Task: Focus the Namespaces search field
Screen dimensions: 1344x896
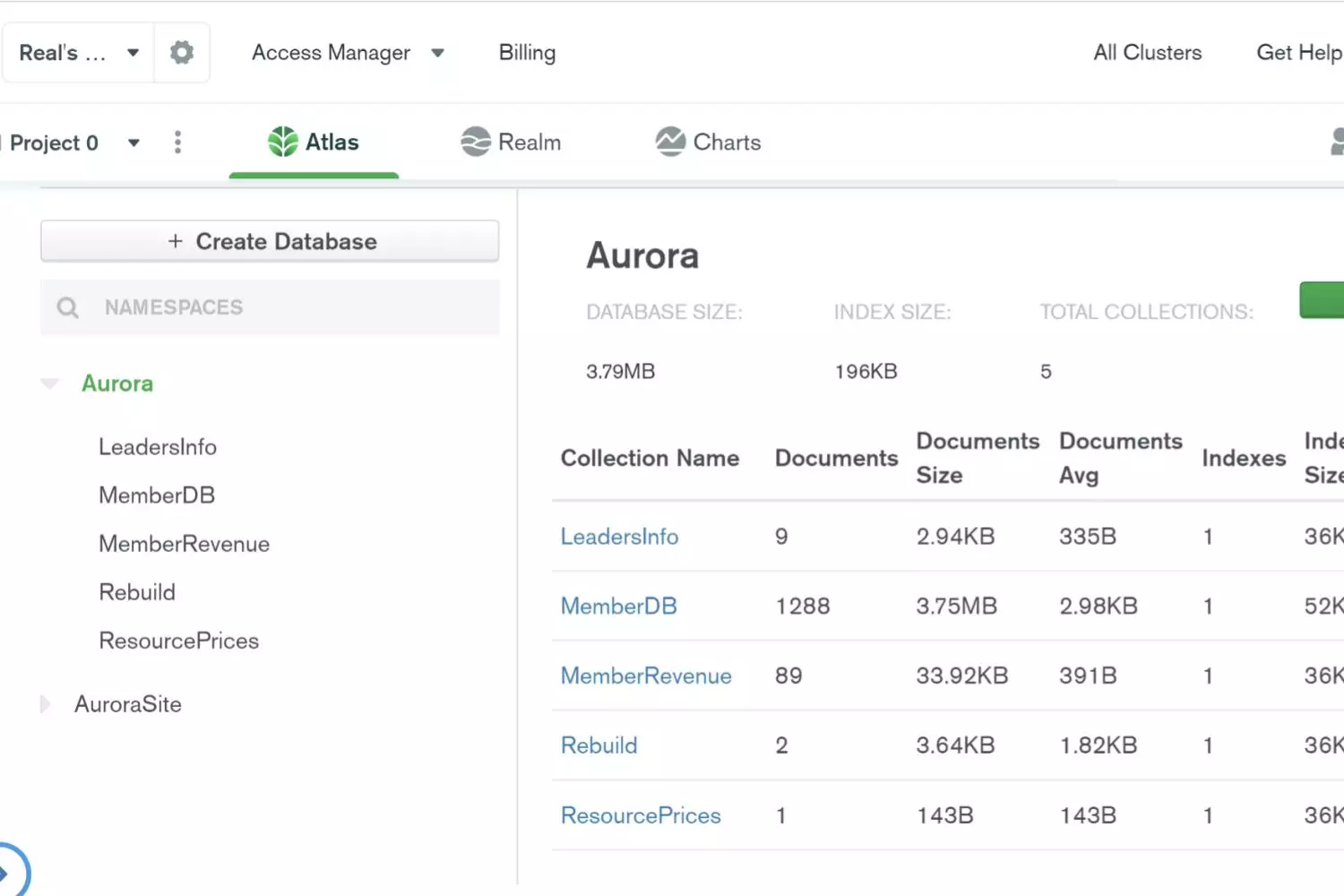Action: coord(270,307)
